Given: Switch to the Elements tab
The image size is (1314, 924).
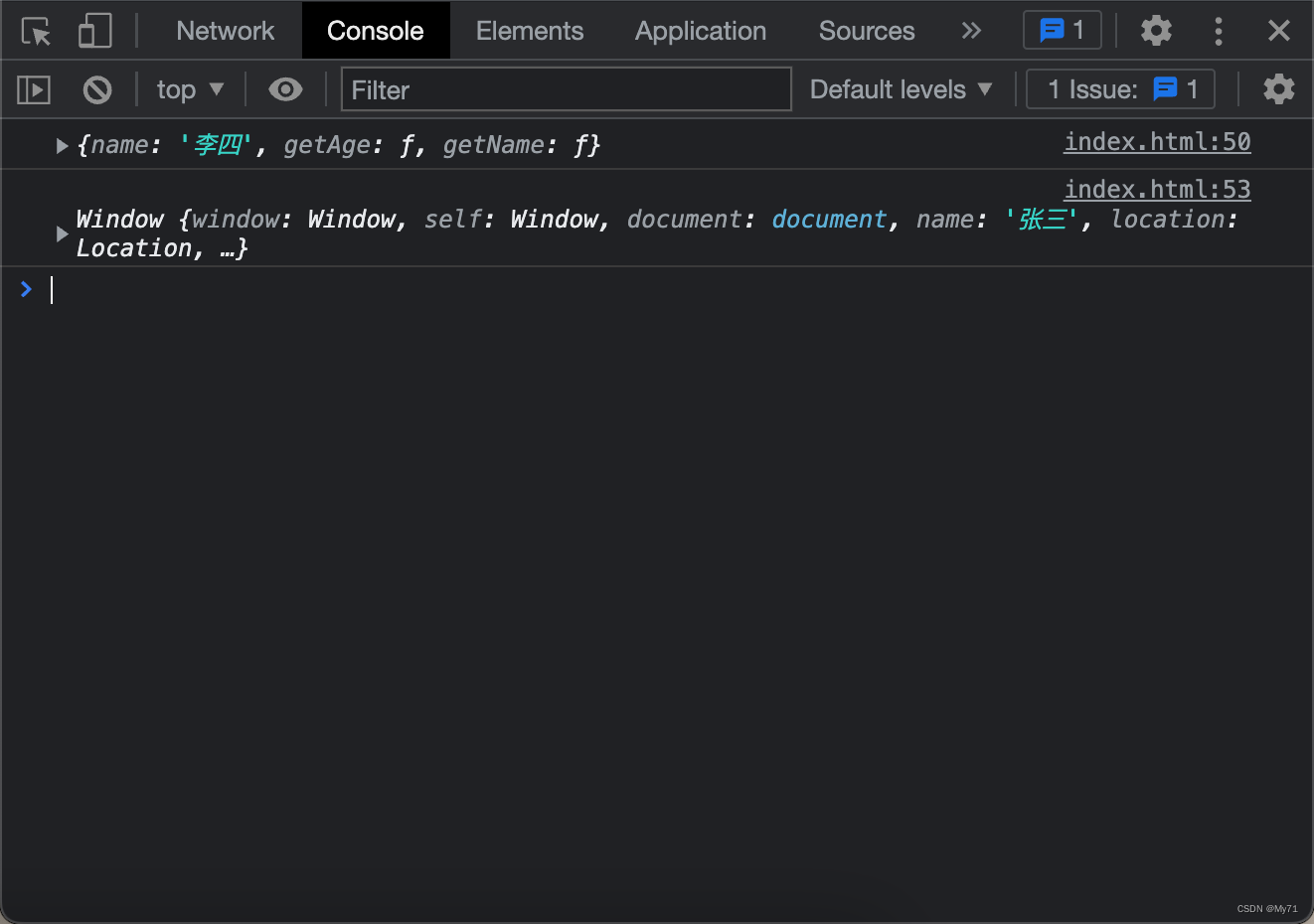Looking at the screenshot, I should (x=530, y=31).
